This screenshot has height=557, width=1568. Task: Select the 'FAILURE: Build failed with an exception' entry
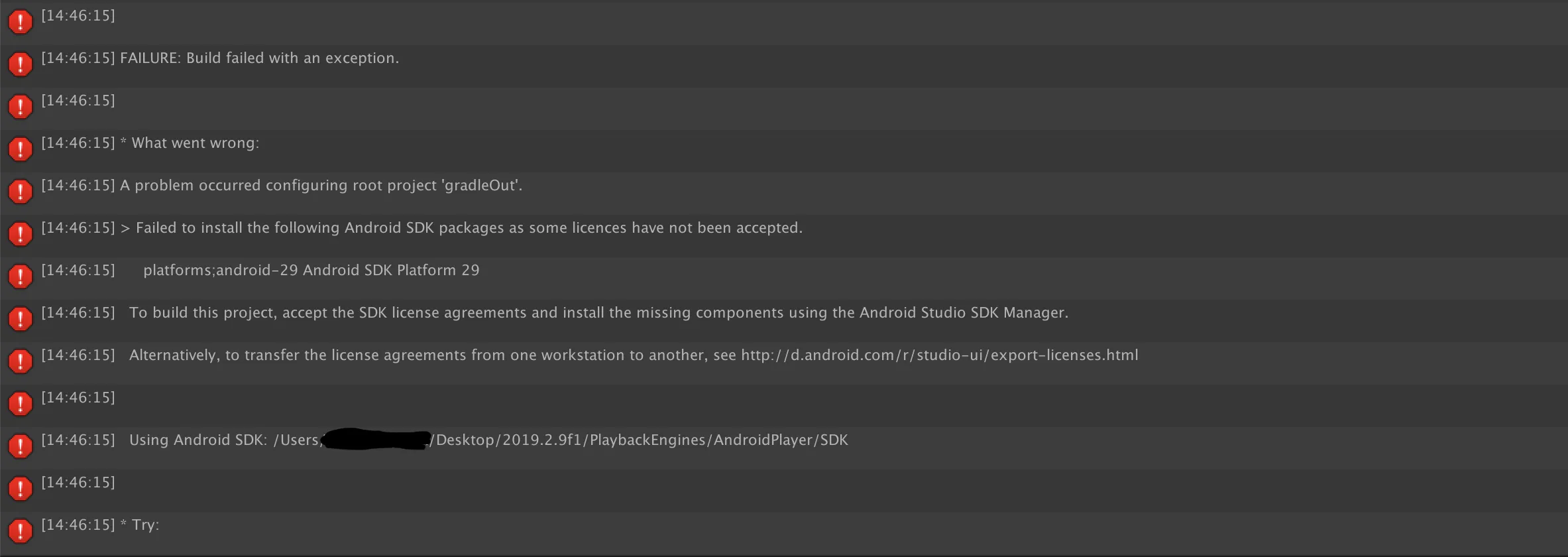259,58
